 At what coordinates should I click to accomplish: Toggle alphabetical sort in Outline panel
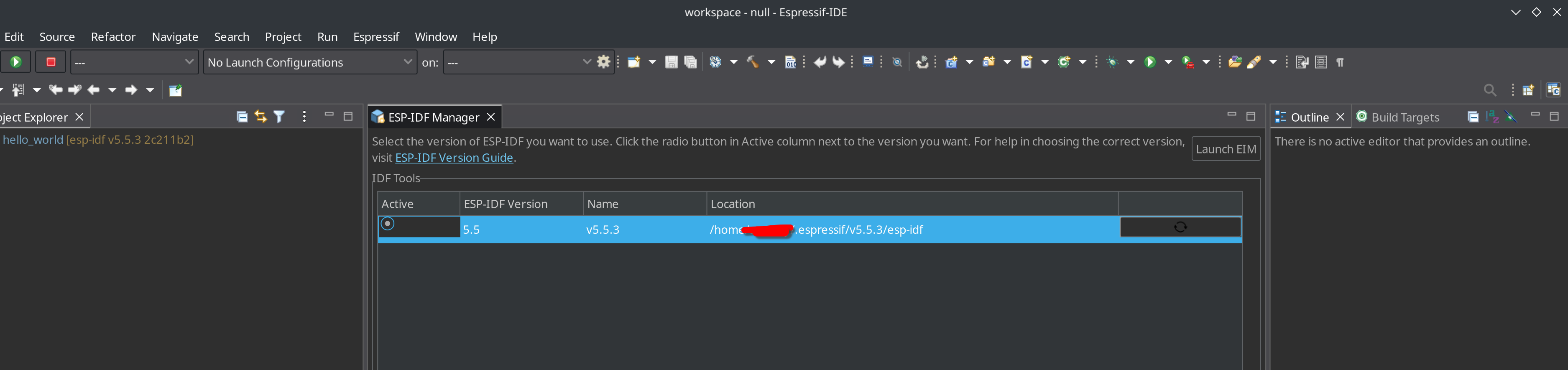(x=1492, y=117)
